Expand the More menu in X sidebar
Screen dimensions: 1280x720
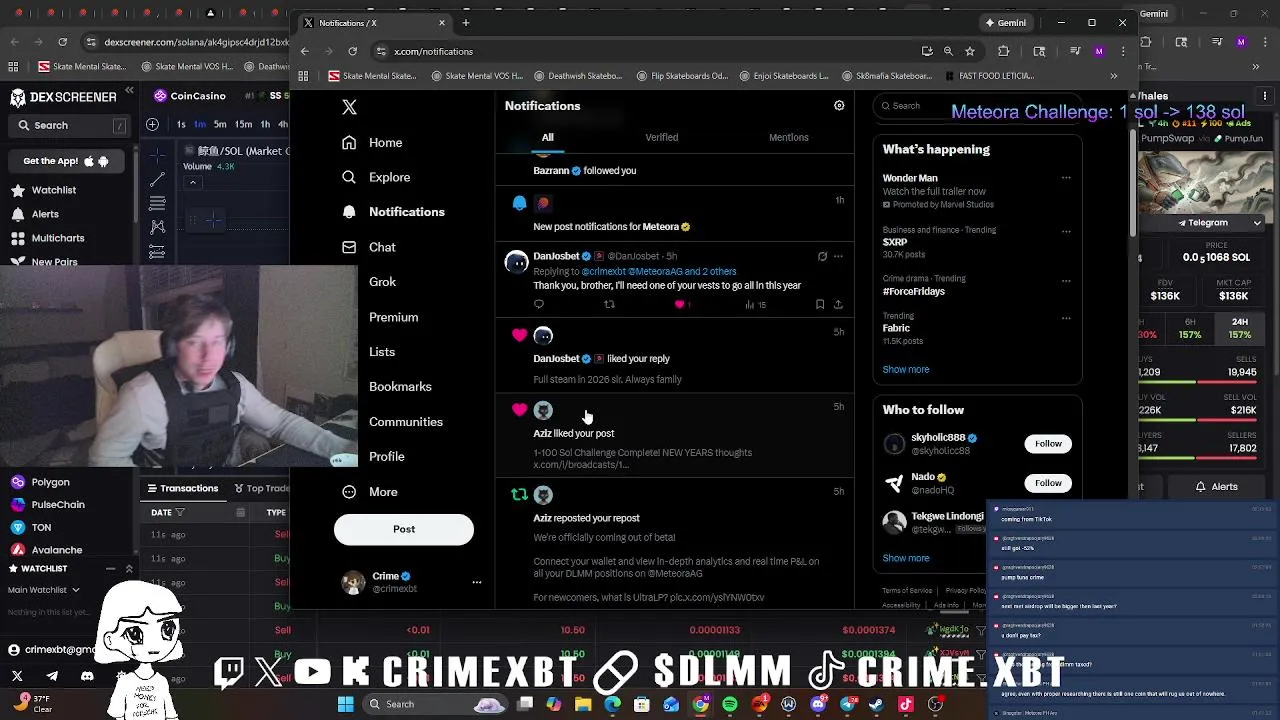369,491
